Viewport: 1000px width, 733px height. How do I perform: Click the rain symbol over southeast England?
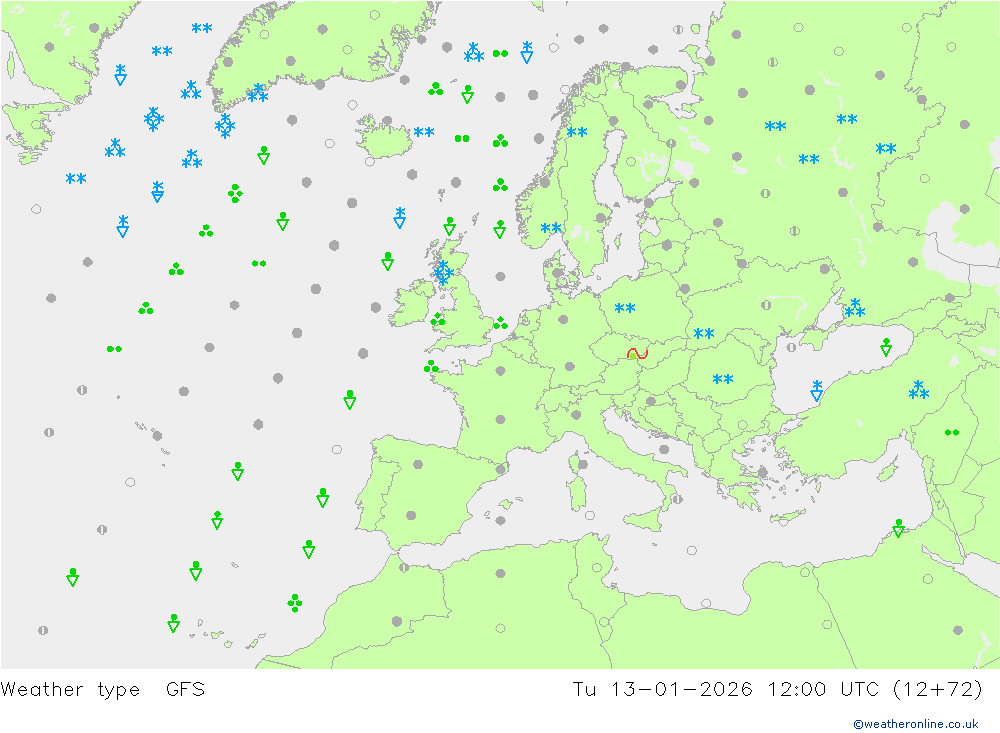click(501, 323)
